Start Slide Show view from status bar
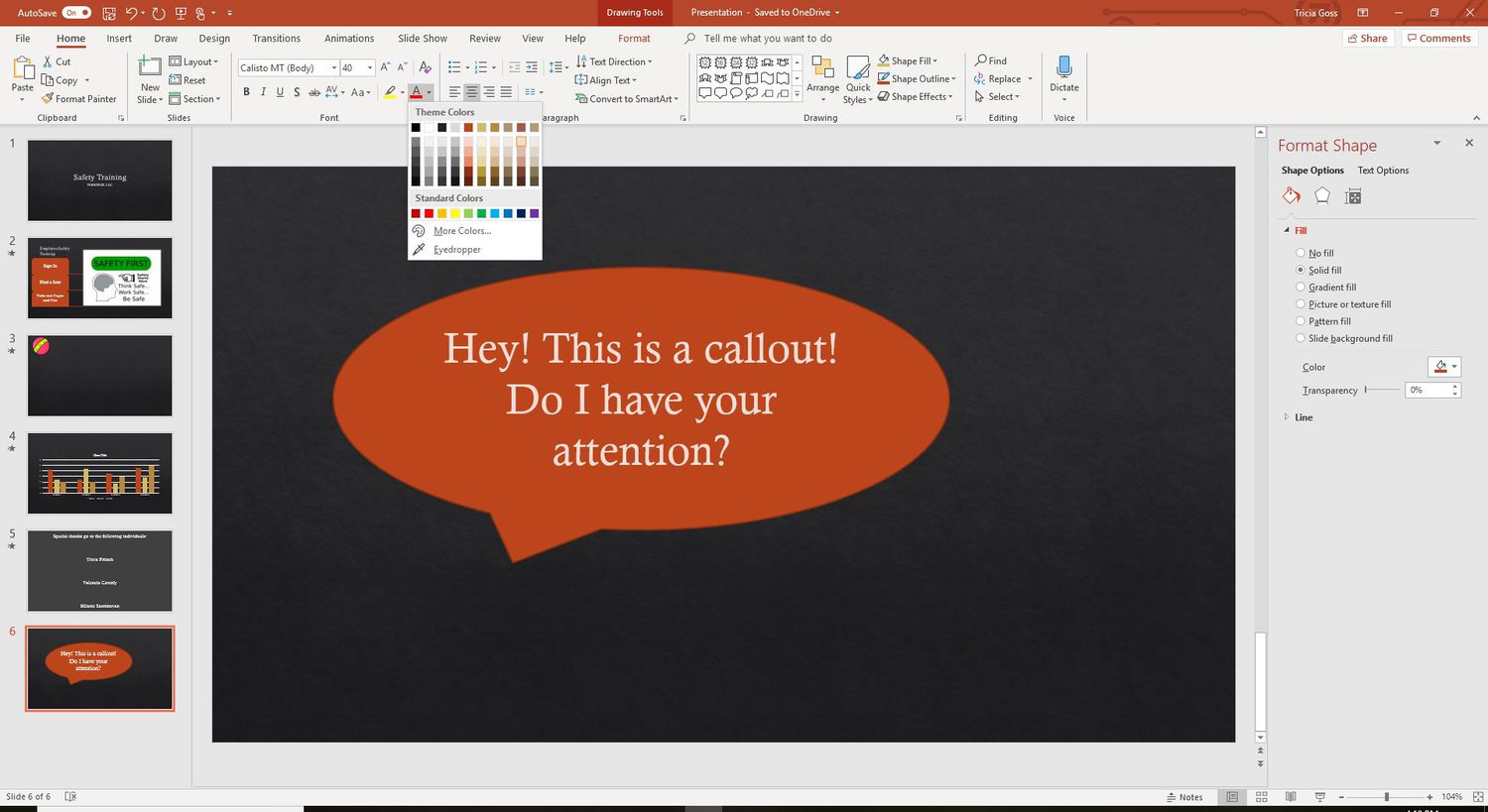1488x812 pixels. [x=1319, y=797]
